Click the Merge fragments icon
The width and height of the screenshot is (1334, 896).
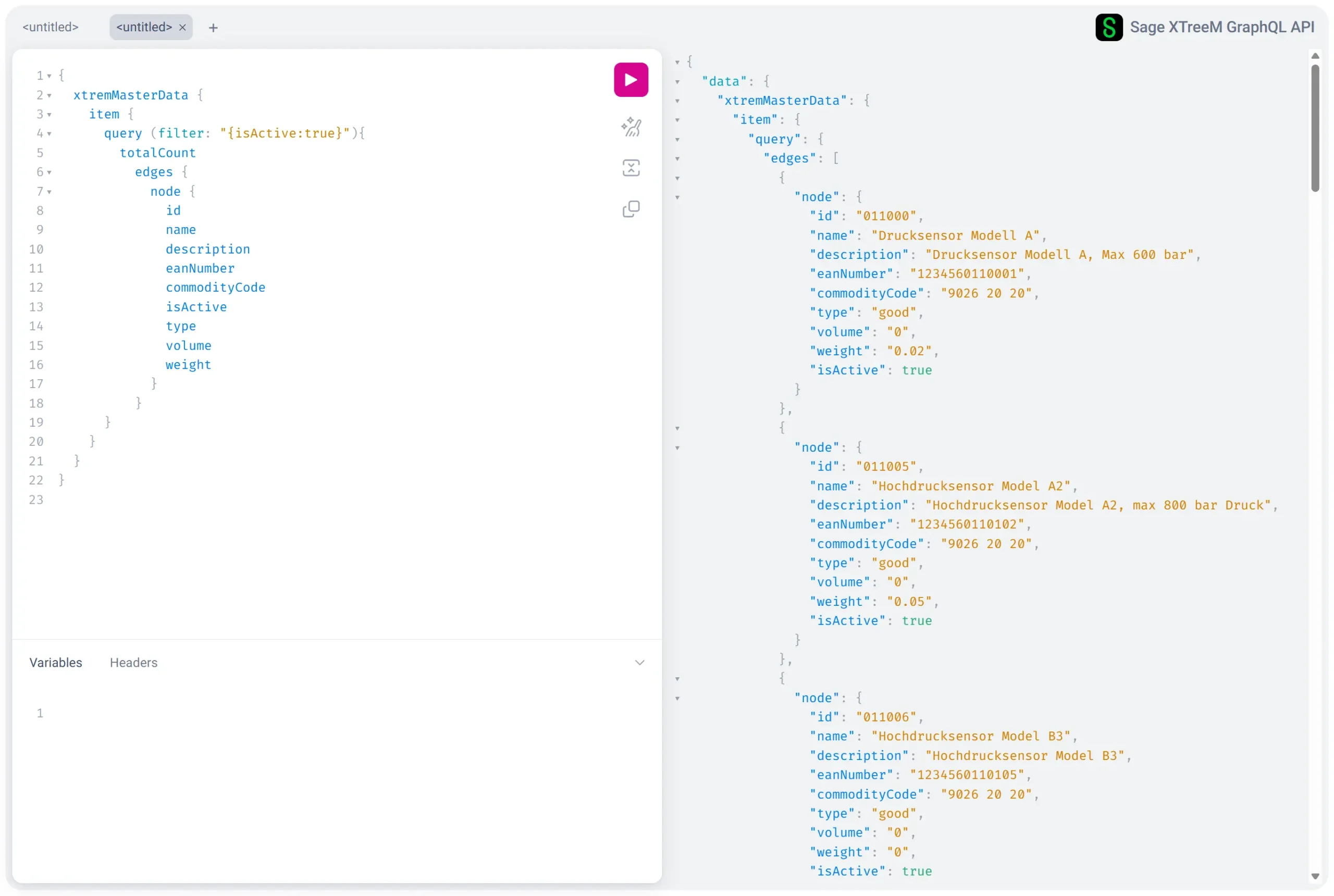[631, 168]
